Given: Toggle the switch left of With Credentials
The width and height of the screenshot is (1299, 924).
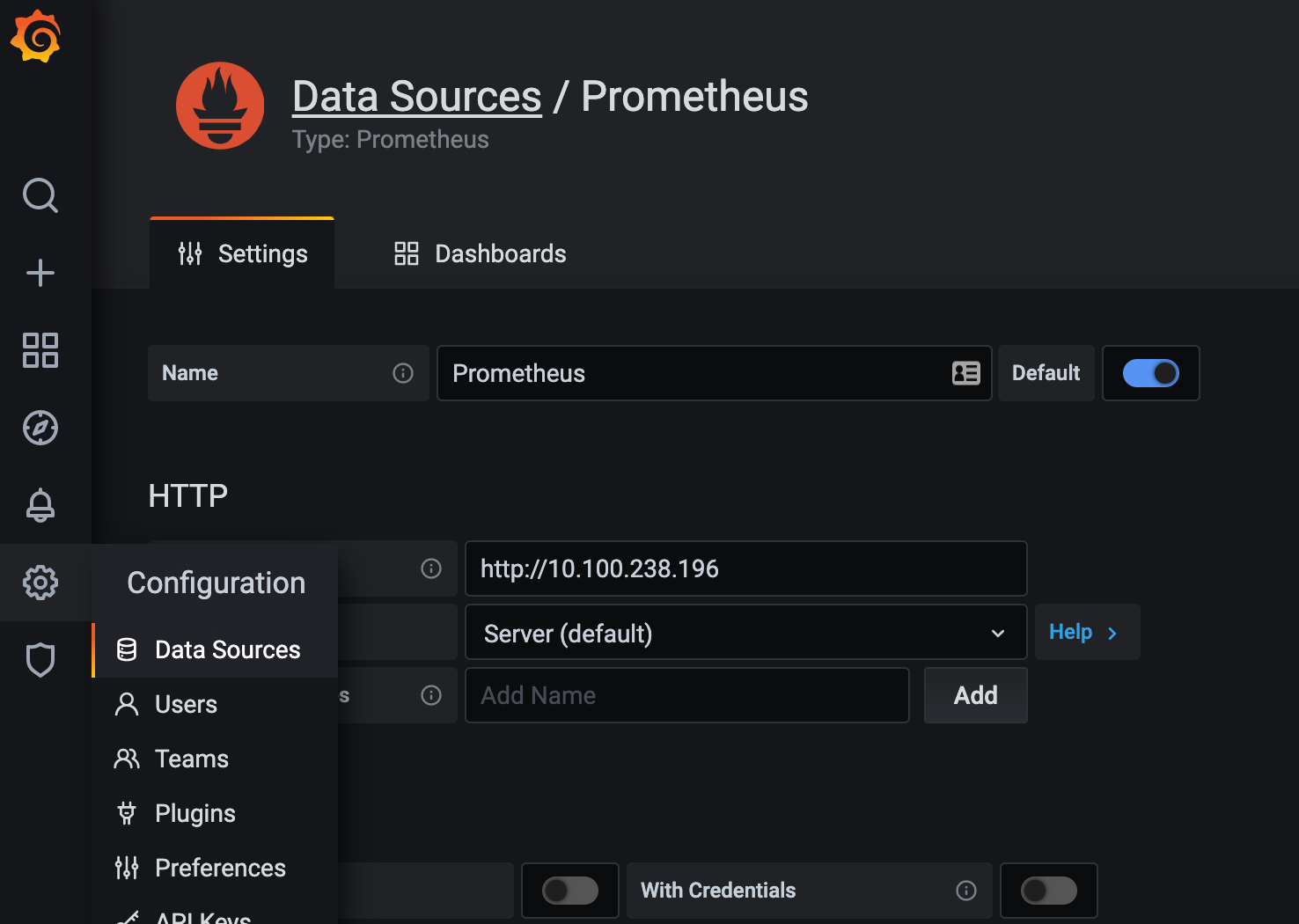Looking at the screenshot, I should click(570, 891).
